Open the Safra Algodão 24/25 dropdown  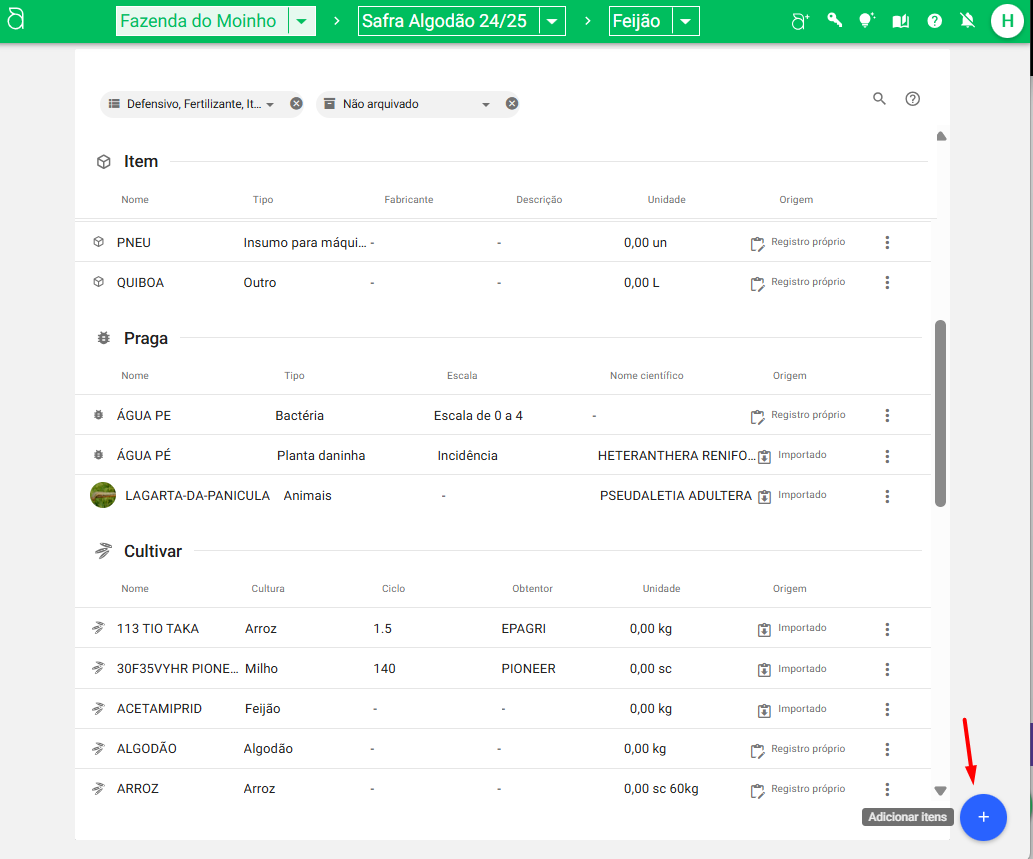552,21
